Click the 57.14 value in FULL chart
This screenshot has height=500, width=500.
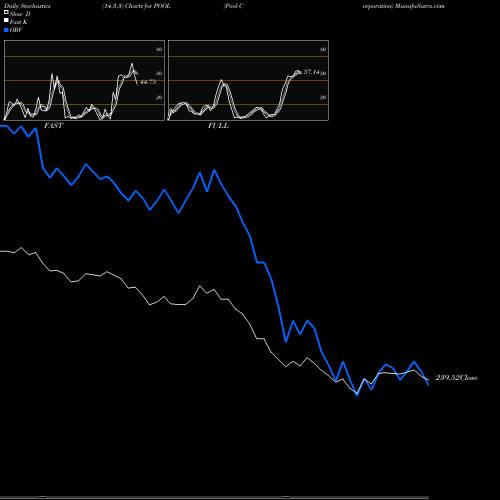(x=311, y=72)
